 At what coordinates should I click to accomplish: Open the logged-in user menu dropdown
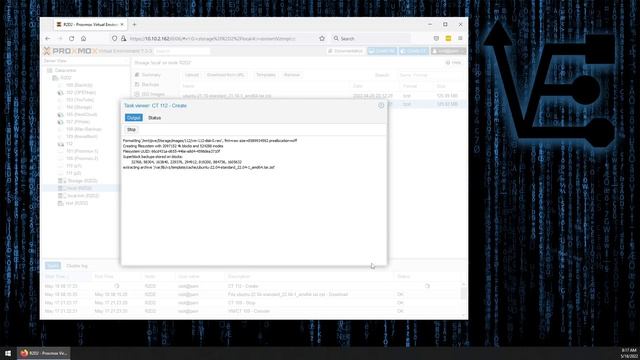click(448, 51)
